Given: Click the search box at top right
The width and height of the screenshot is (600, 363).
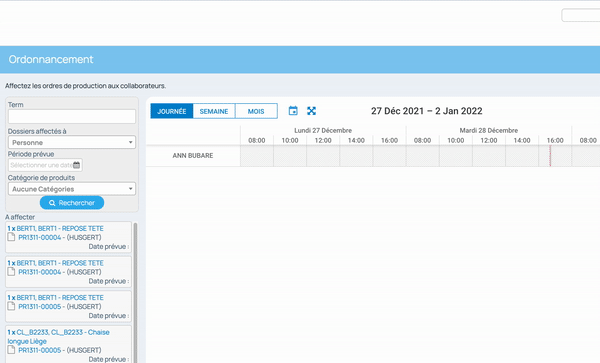Looking at the screenshot, I should pos(580,15).
